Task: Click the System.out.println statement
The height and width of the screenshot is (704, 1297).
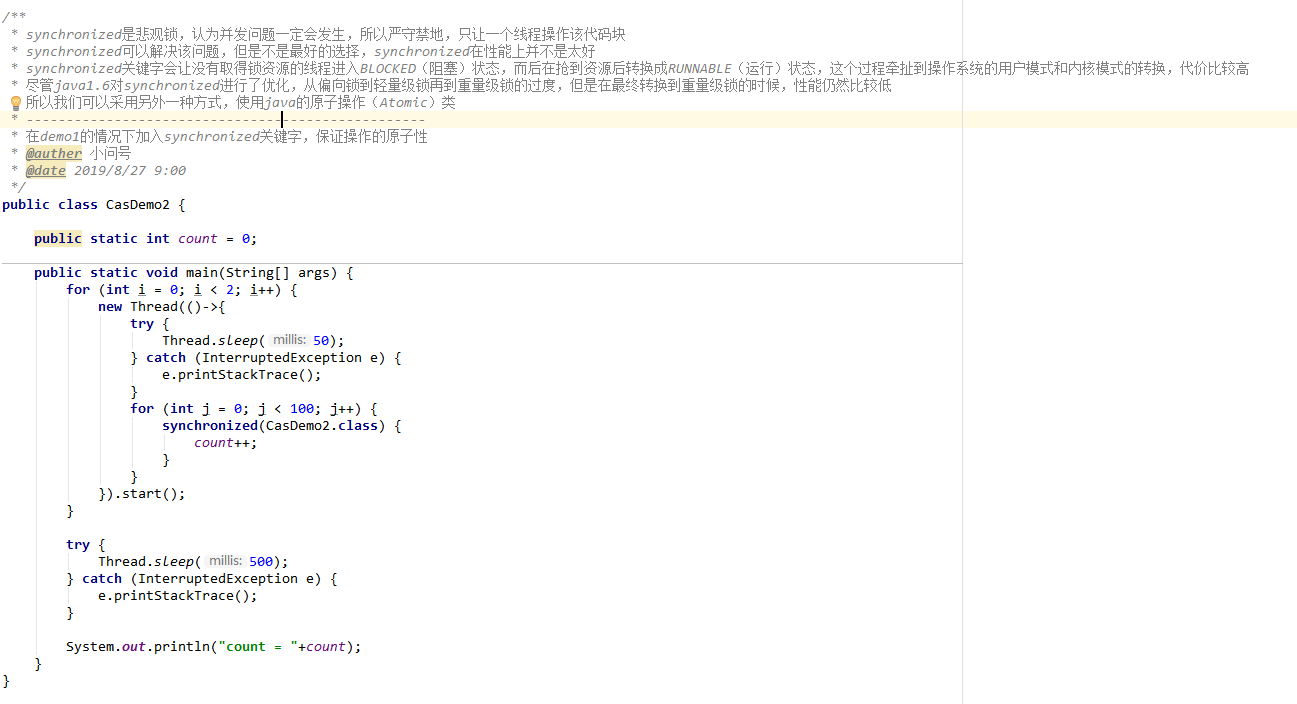Action: pos(214,646)
